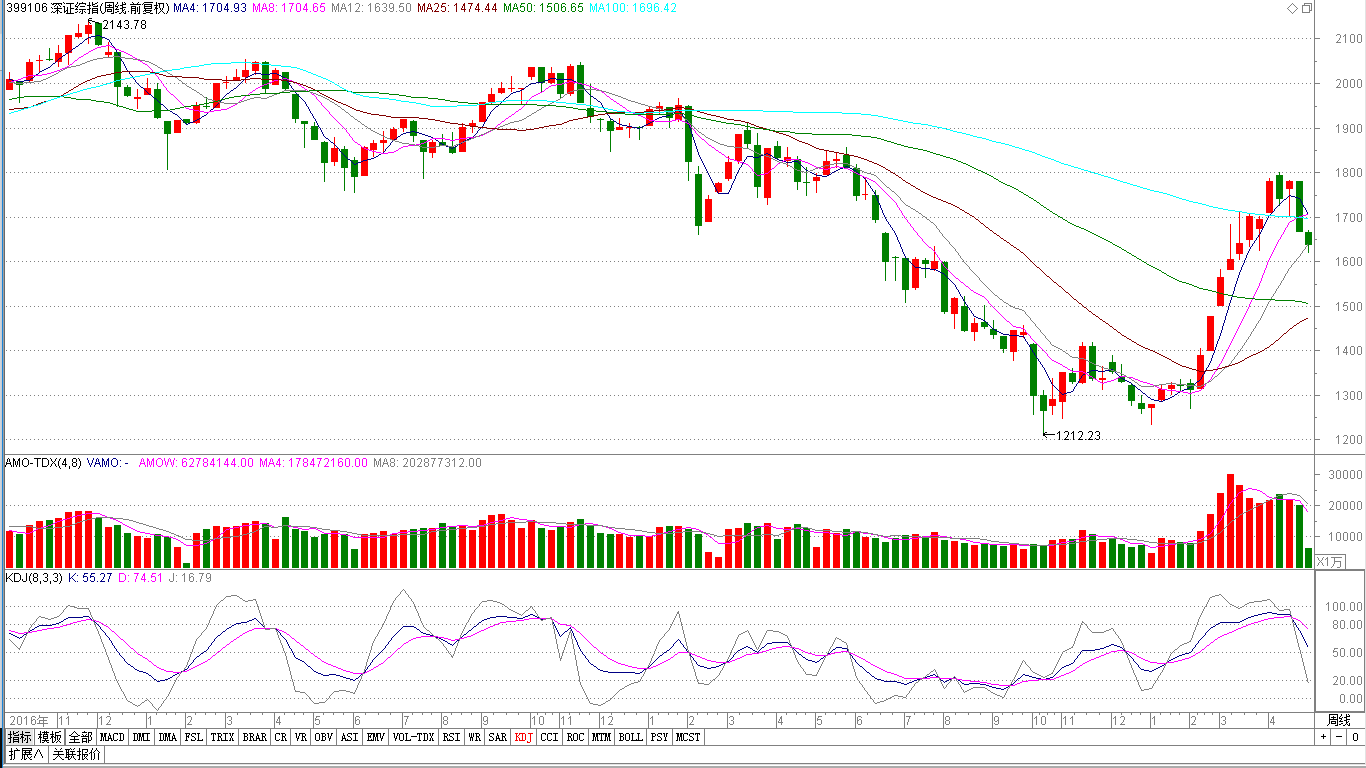Switch indicator to TRIX

pos(222,737)
